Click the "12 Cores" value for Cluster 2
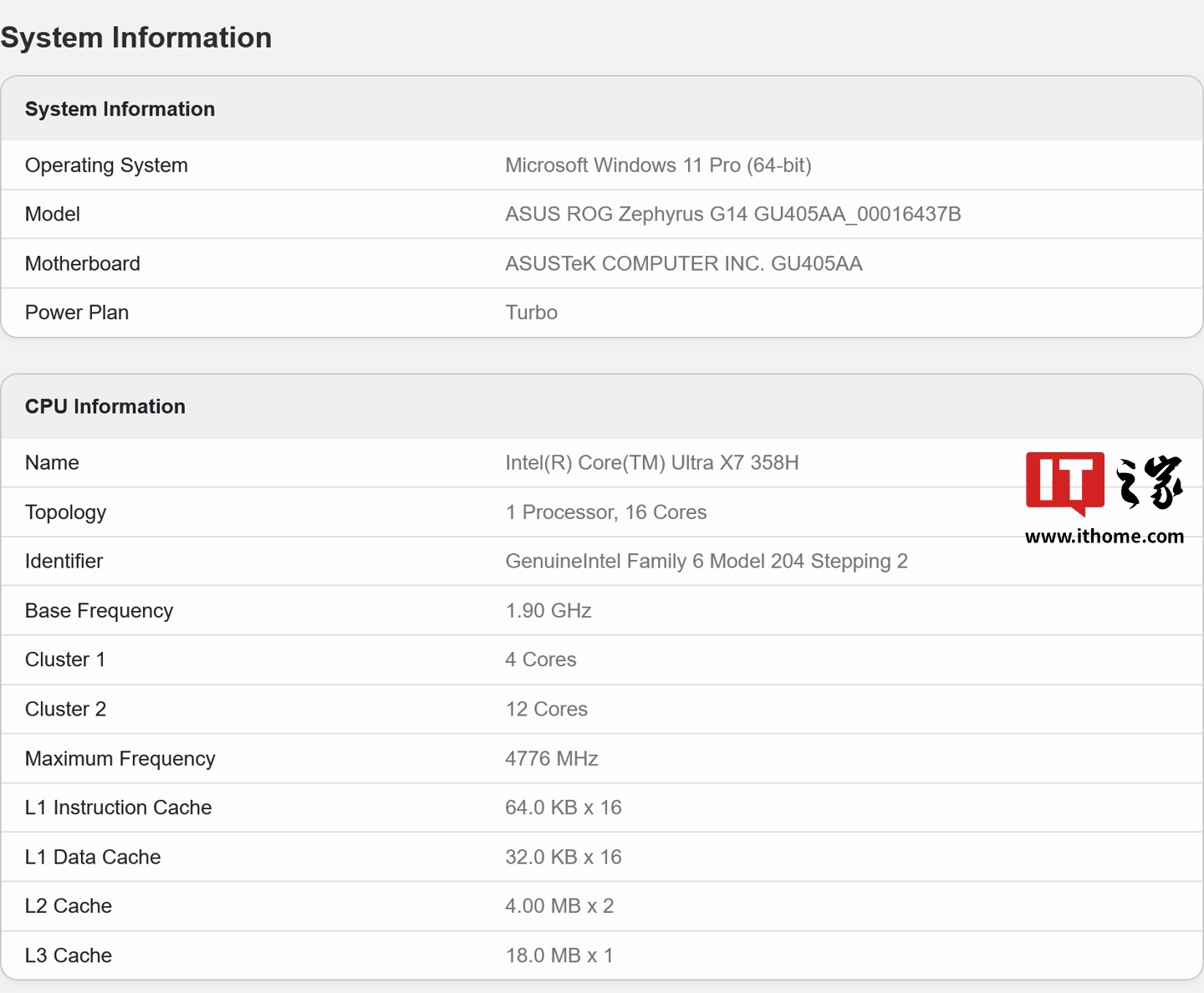Viewport: 1204px width, 993px height. point(547,709)
